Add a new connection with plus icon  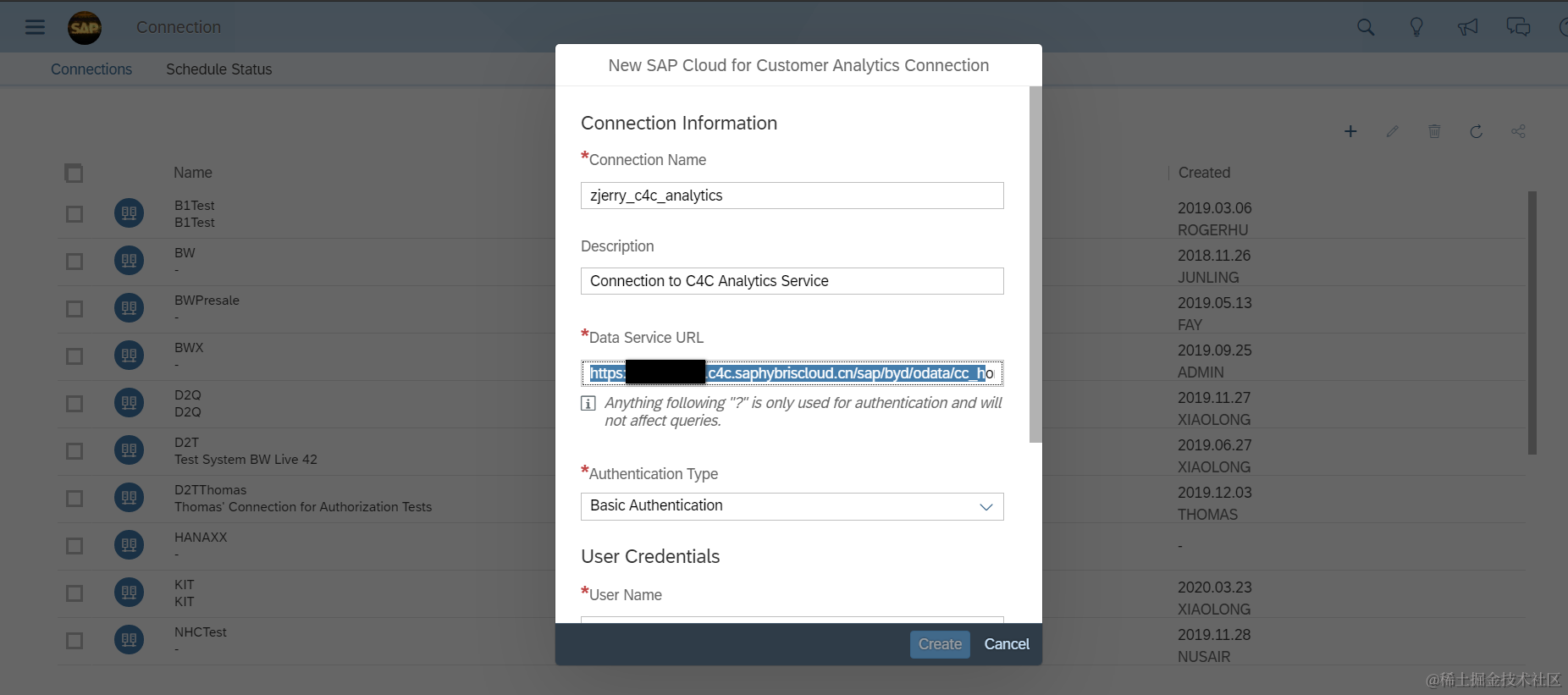1350,131
